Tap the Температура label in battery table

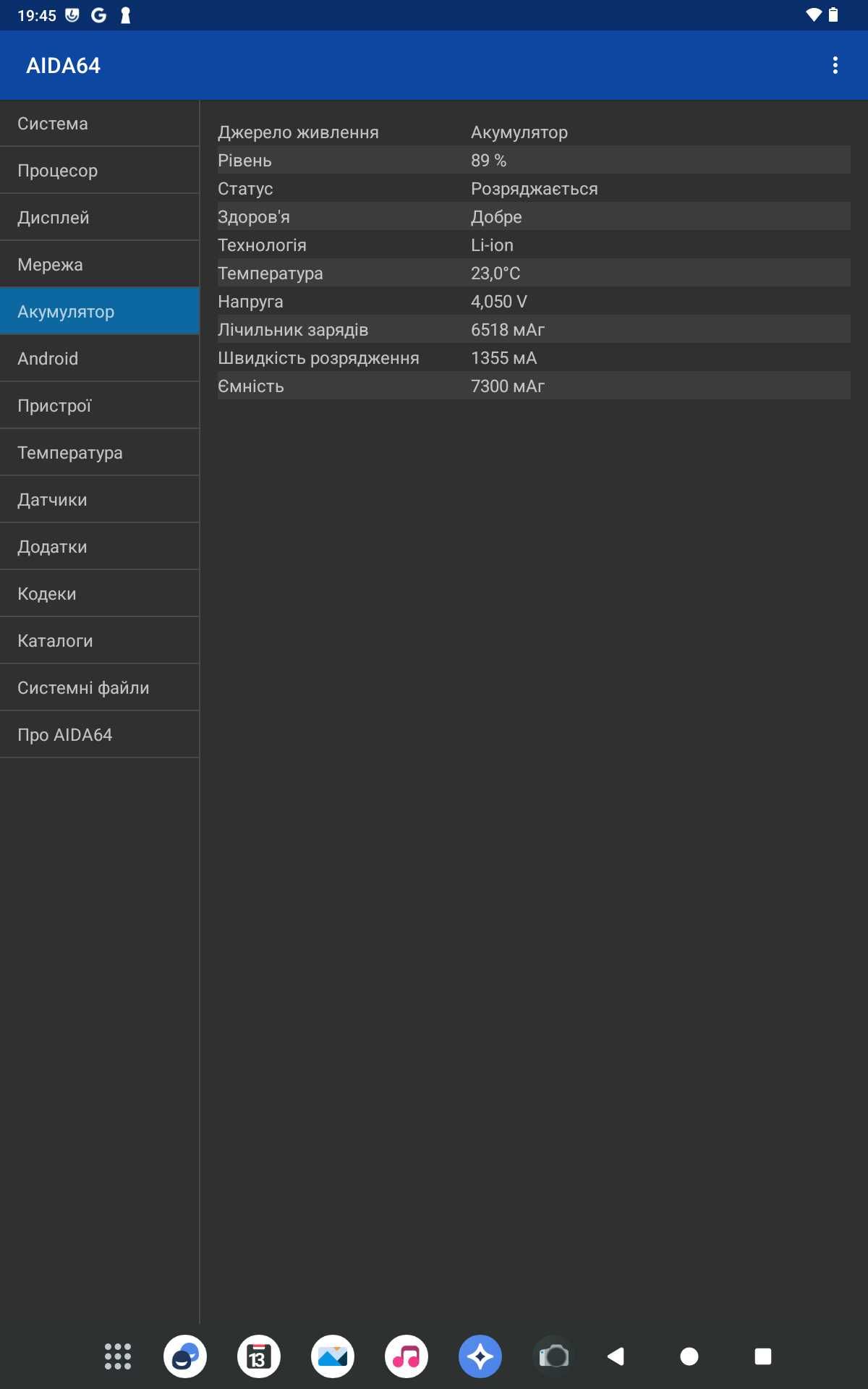pyautogui.click(x=271, y=273)
